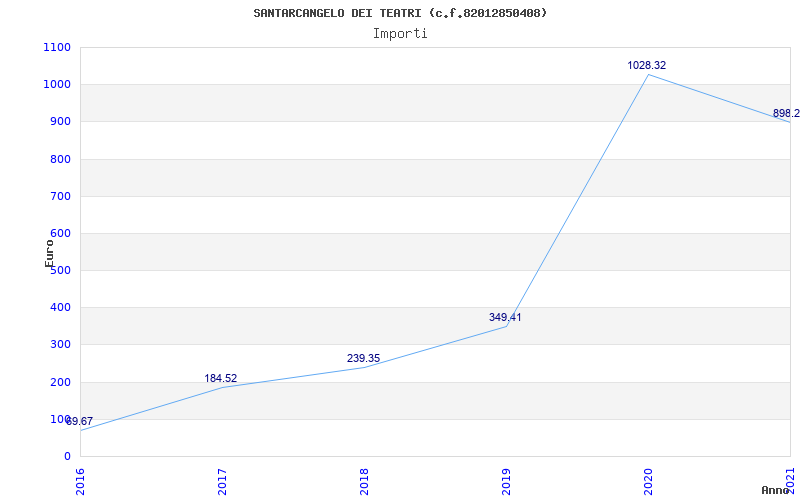Click the 2021 x-axis label
800x500 pixels.
click(790, 482)
